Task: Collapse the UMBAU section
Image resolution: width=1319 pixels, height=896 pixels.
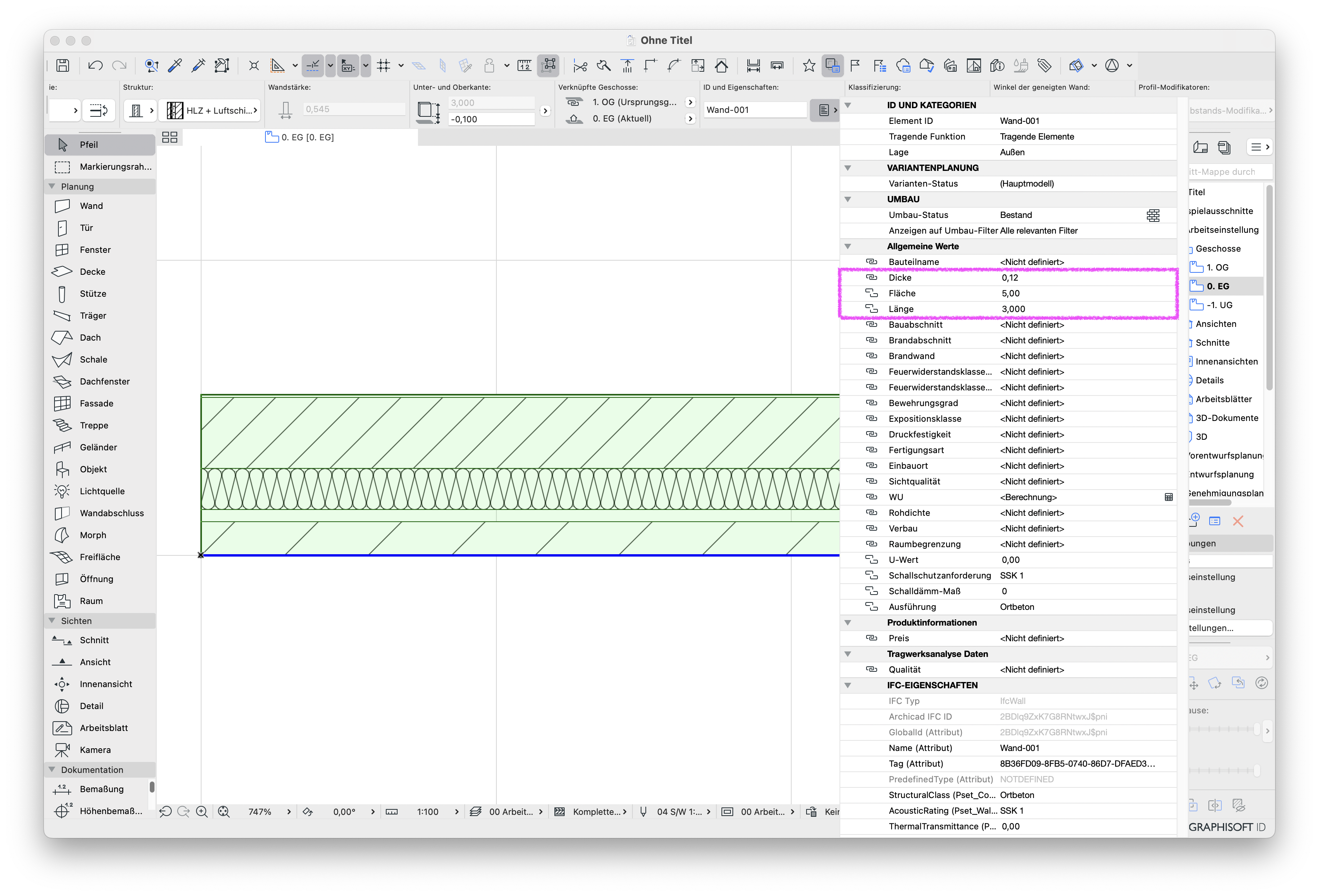Action: click(848, 199)
